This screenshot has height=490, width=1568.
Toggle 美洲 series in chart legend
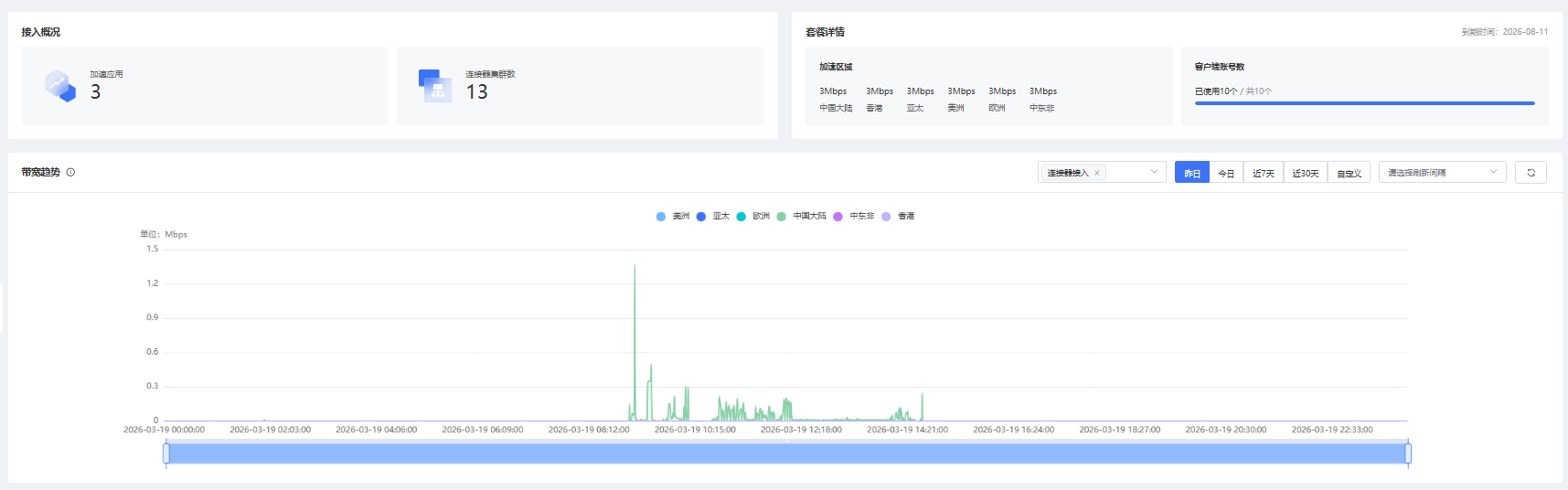pos(673,217)
